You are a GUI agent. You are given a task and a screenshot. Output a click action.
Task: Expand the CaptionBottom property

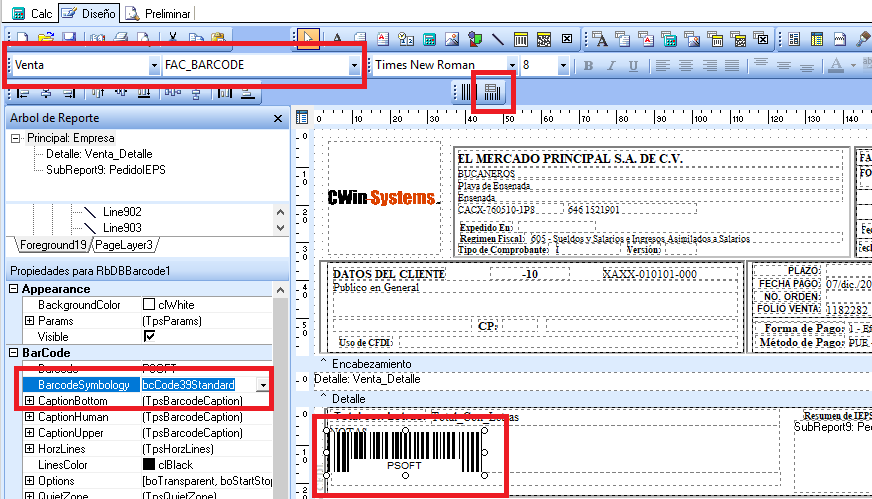(x=29, y=401)
